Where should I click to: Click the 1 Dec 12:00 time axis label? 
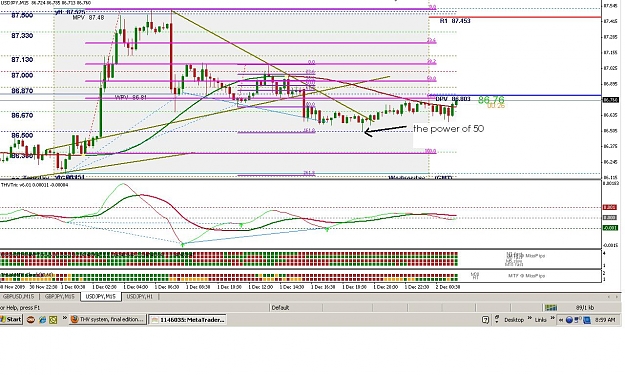point(260,287)
